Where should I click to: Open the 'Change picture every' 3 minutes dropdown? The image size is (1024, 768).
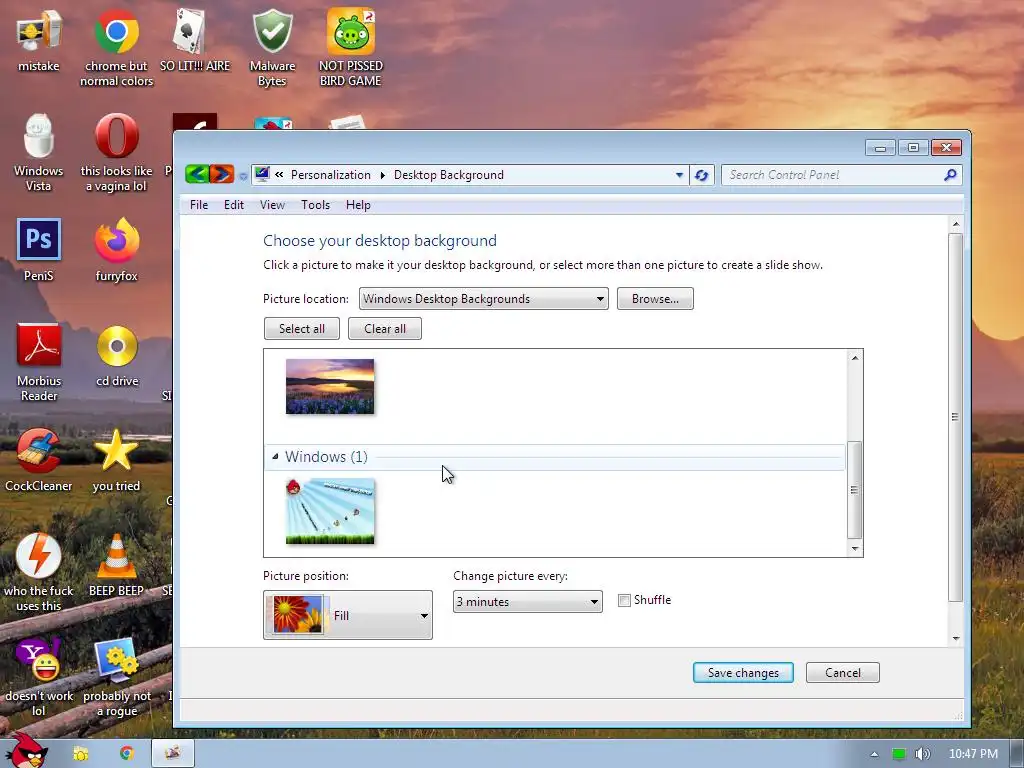(x=528, y=601)
